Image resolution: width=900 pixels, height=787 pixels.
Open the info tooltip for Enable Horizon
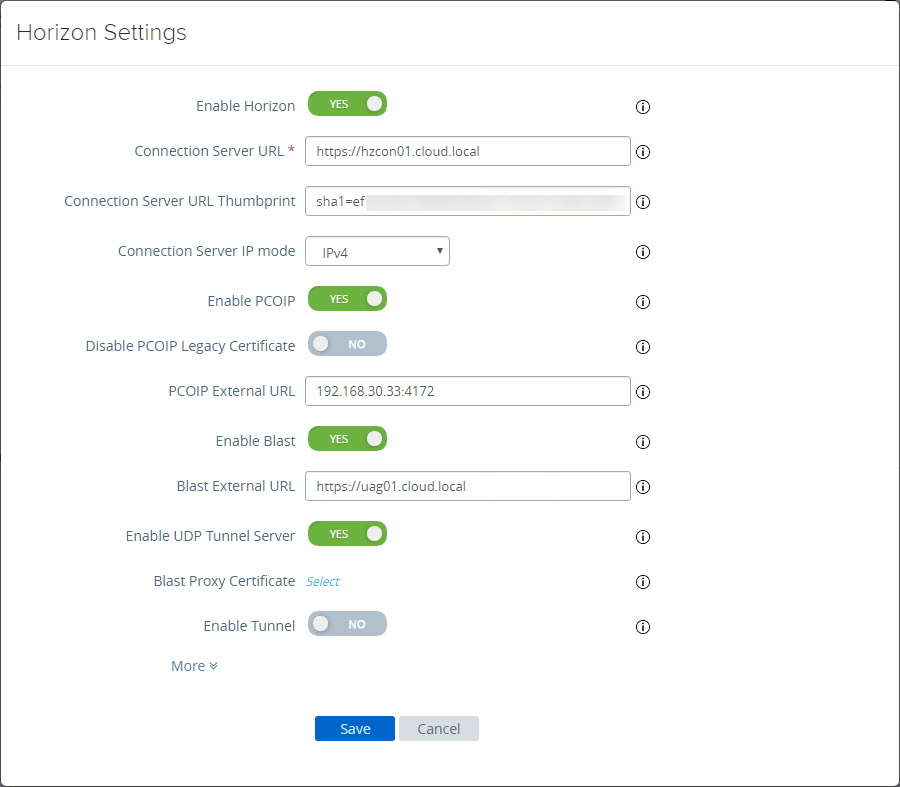click(643, 107)
